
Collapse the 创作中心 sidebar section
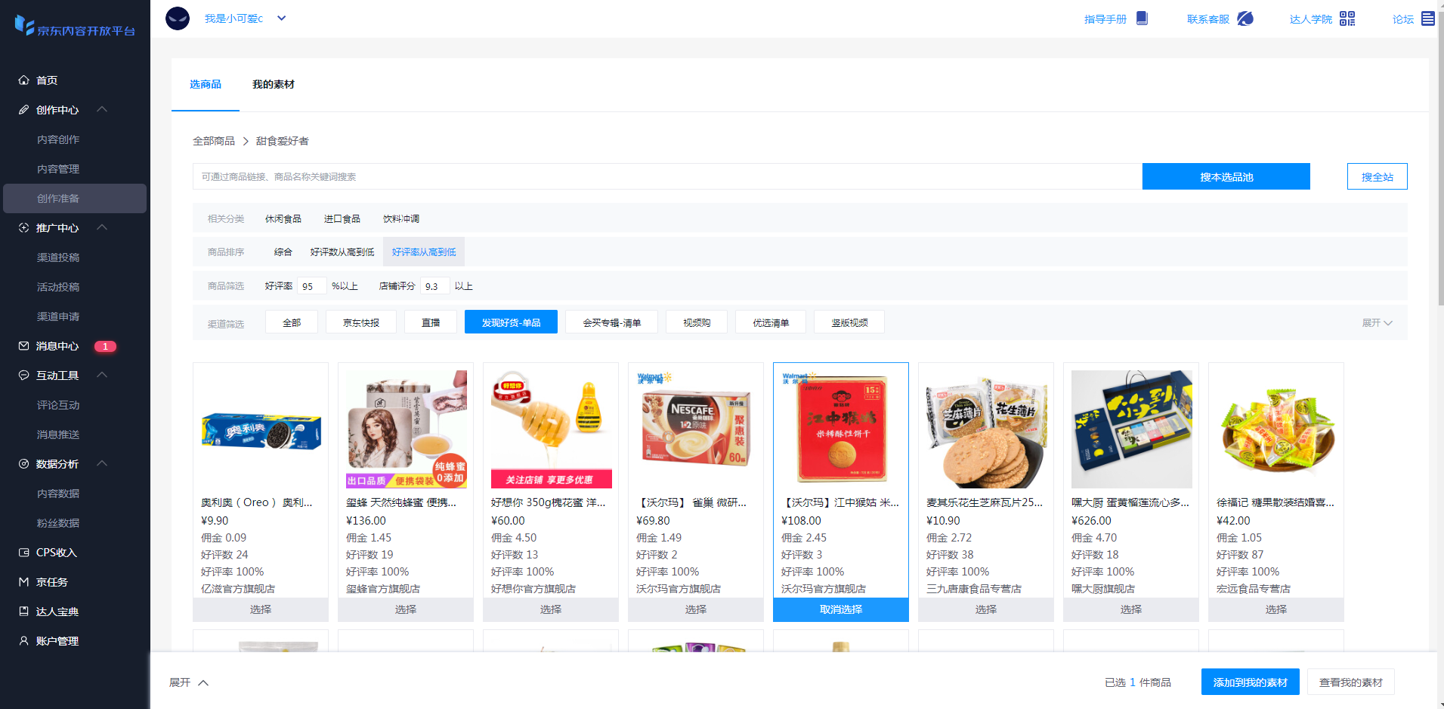[x=102, y=110]
